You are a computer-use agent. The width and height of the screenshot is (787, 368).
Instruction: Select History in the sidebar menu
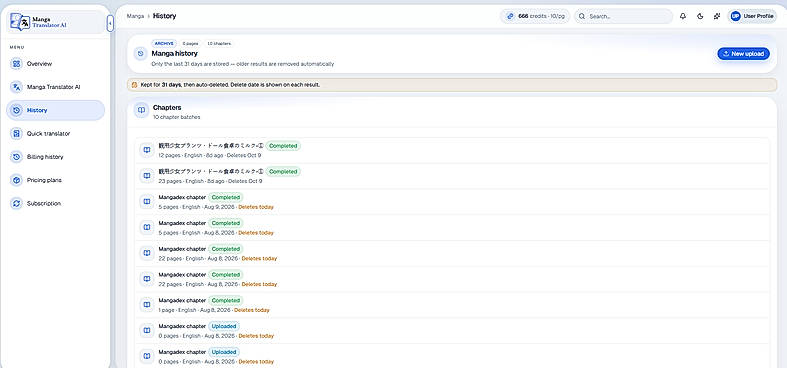(x=55, y=110)
